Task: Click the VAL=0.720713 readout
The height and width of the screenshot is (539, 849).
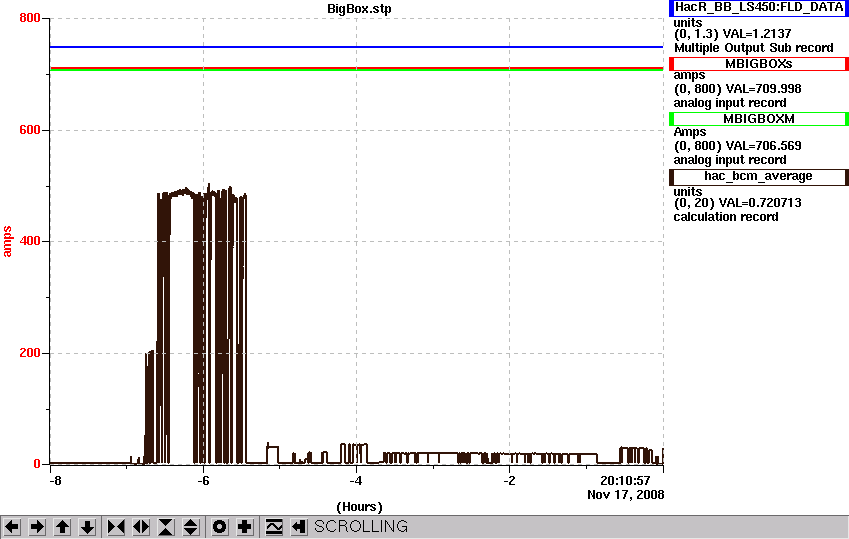Action: (x=760, y=203)
